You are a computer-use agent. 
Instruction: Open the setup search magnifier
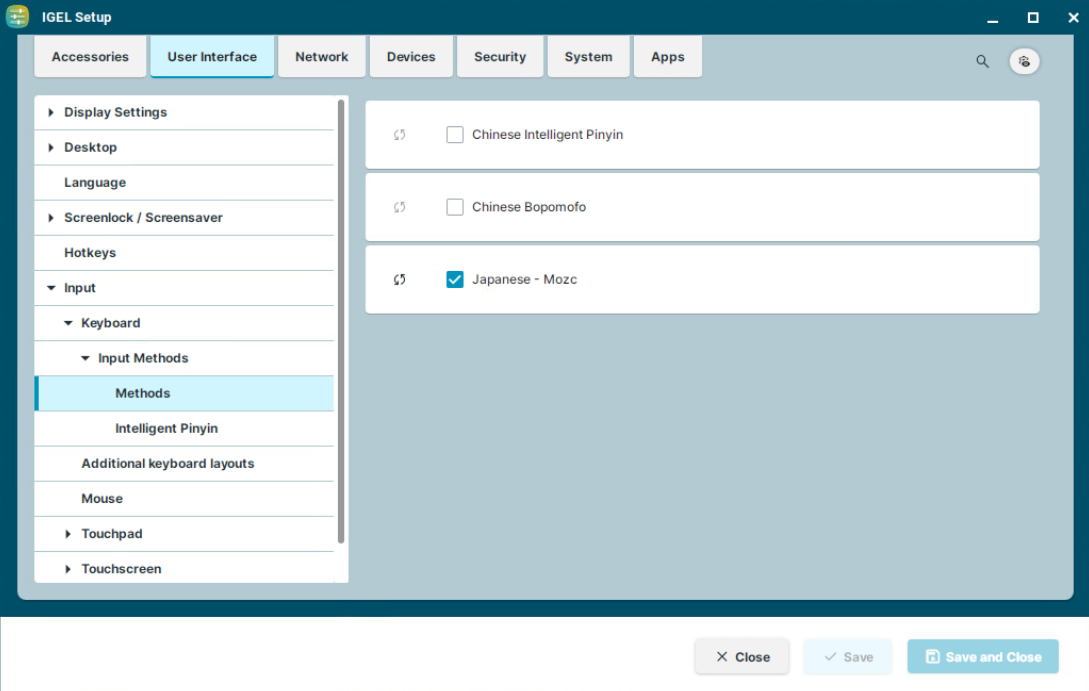tap(982, 61)
